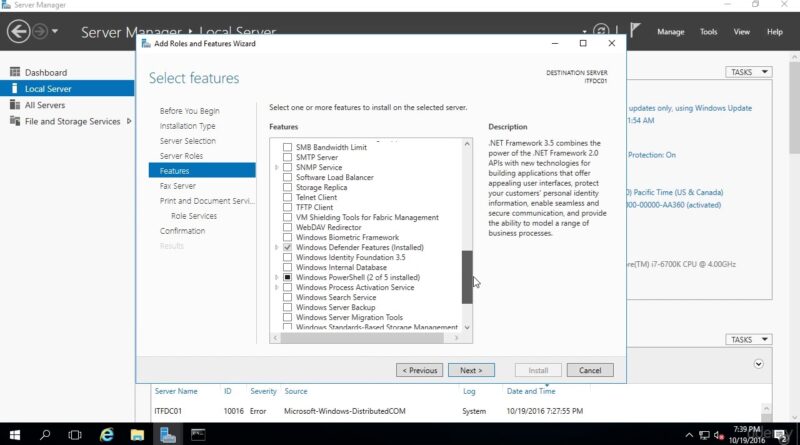800x445 pixels.
Task: Click the File and Storage Services icon
Action: click(x=15, y=121)
